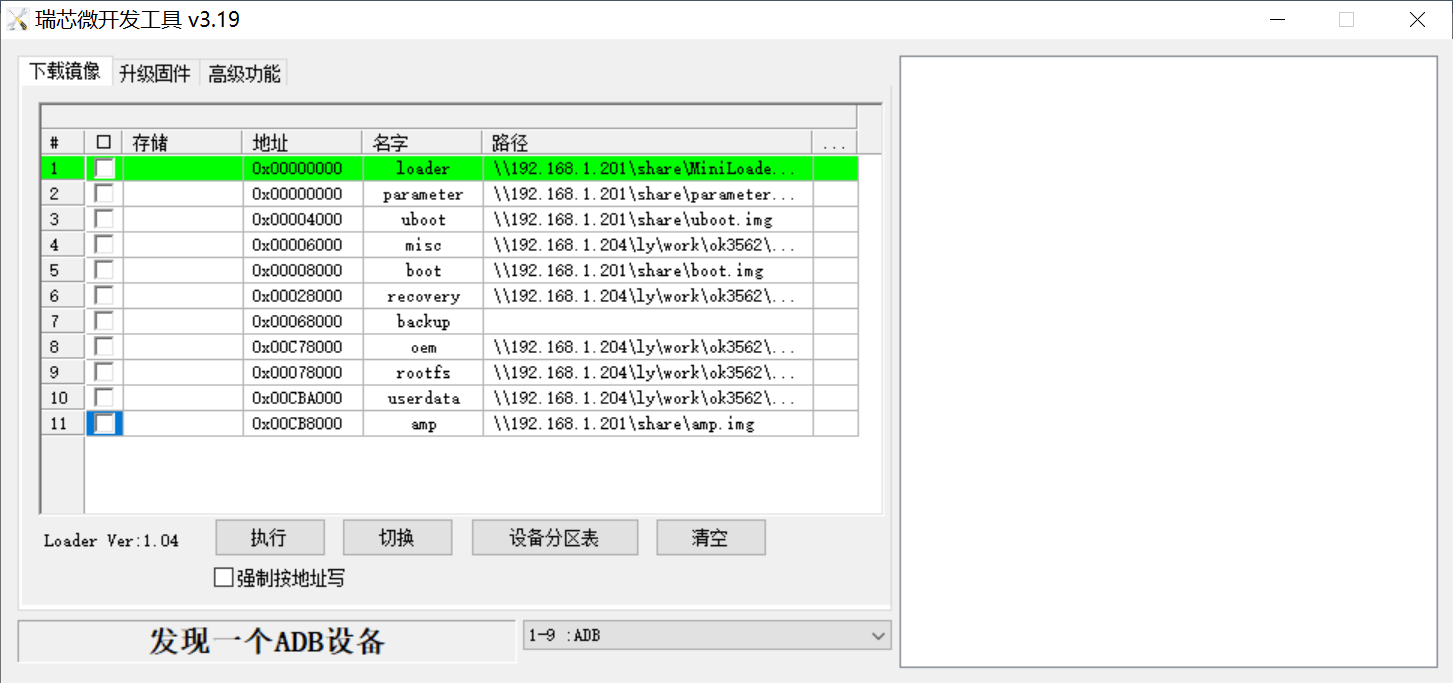Enable the 强制按地址写 checkbox
The height and width of the screenshot is (683, 1453).
223,578
